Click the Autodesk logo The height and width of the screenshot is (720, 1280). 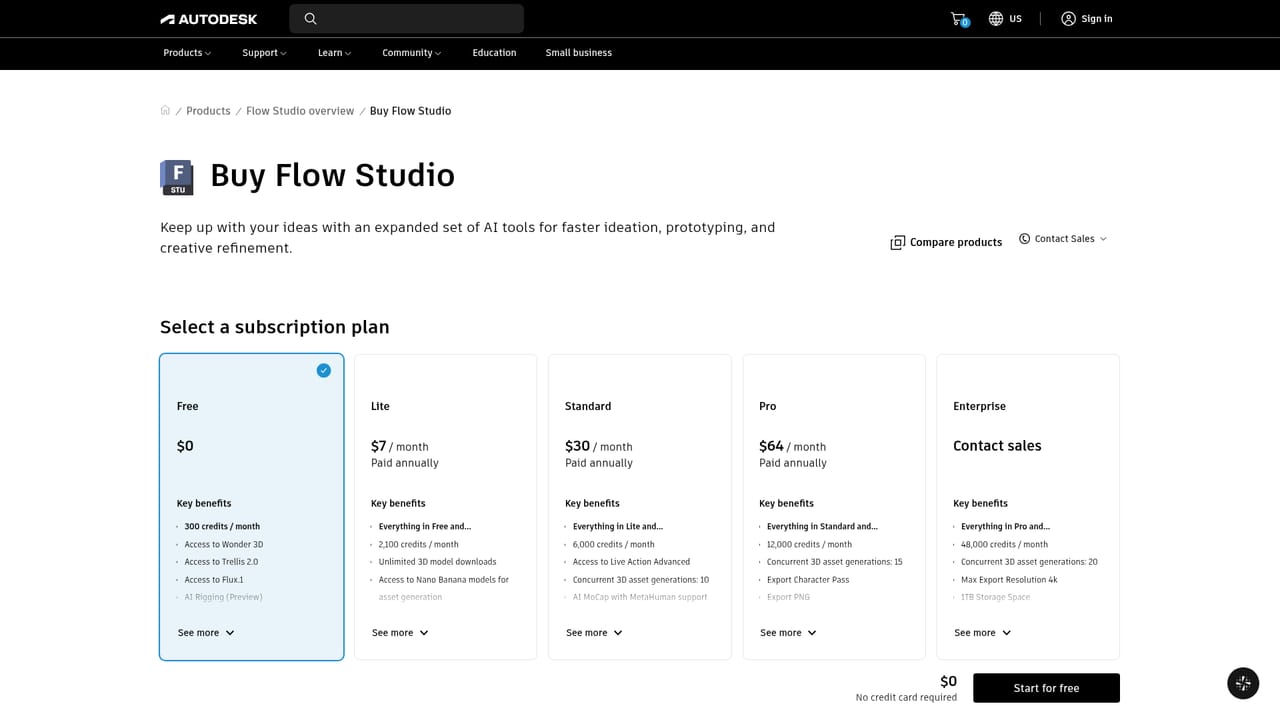pos(209,19)
